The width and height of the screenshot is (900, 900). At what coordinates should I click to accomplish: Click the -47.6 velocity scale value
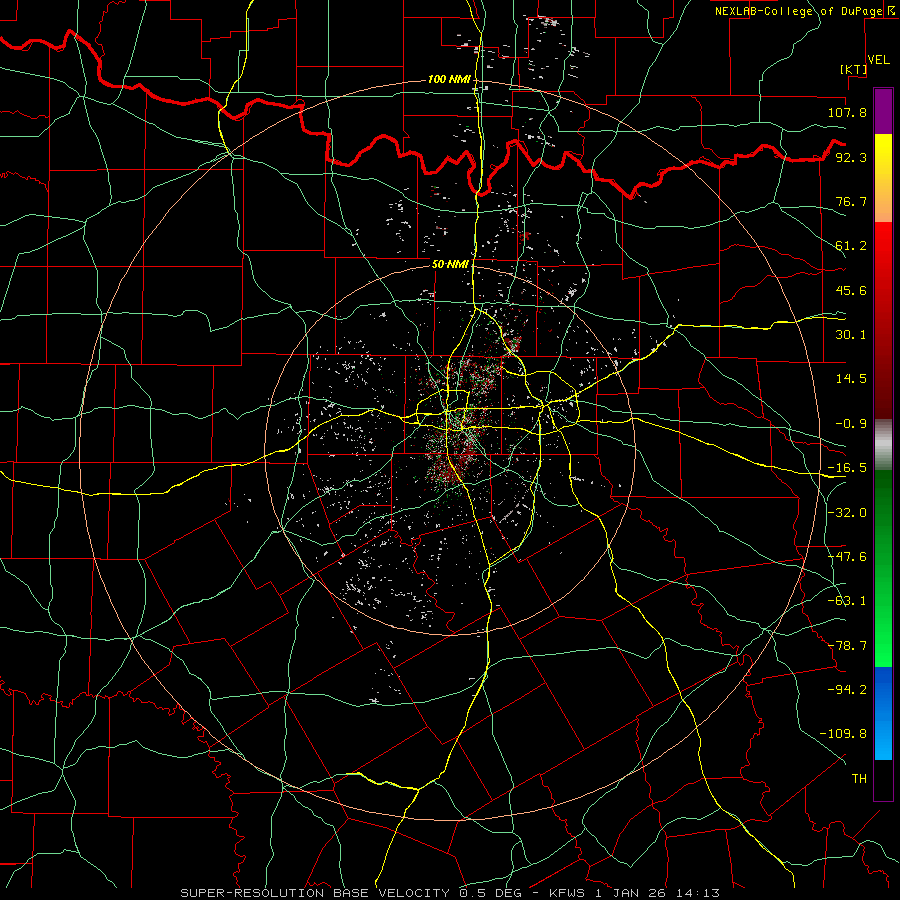click(847, 557)
